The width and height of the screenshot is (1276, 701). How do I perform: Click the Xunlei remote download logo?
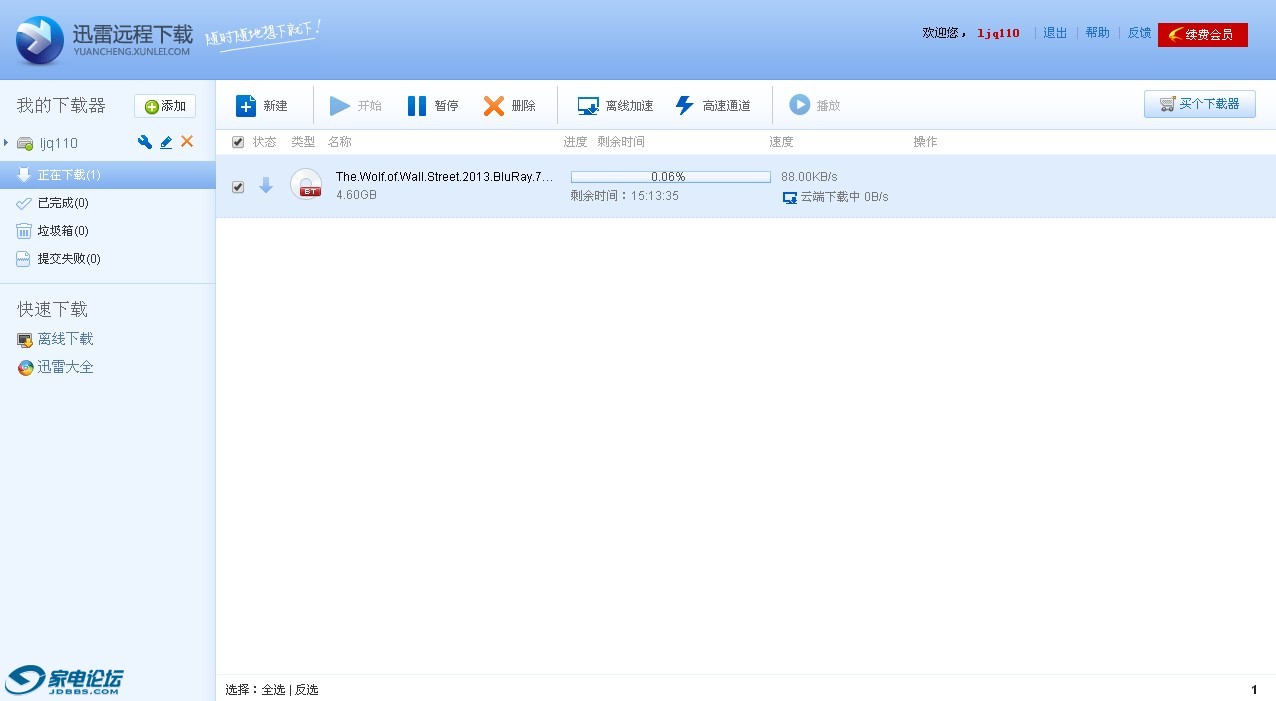coord(104,40)
